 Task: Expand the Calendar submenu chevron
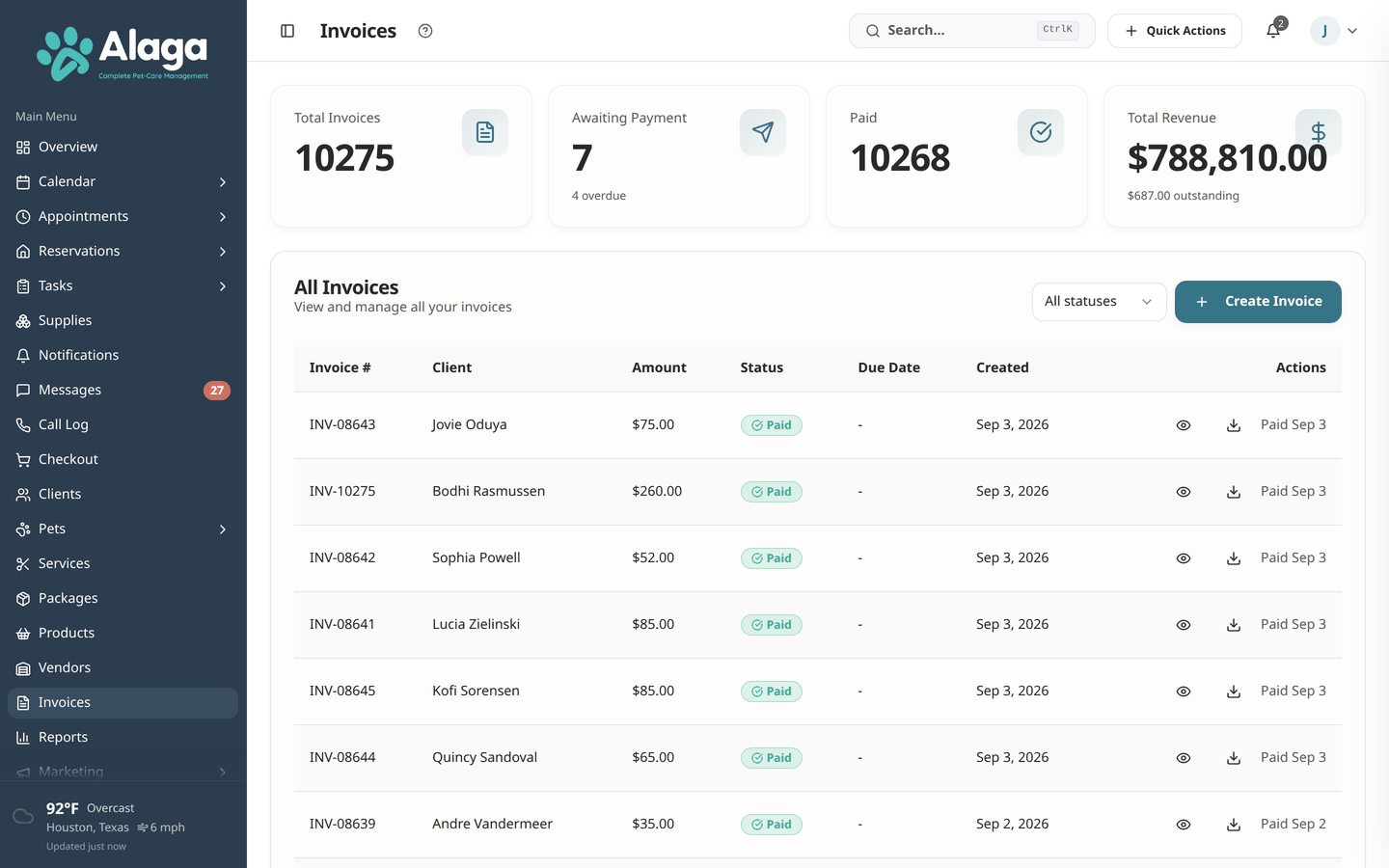point(223,182)
